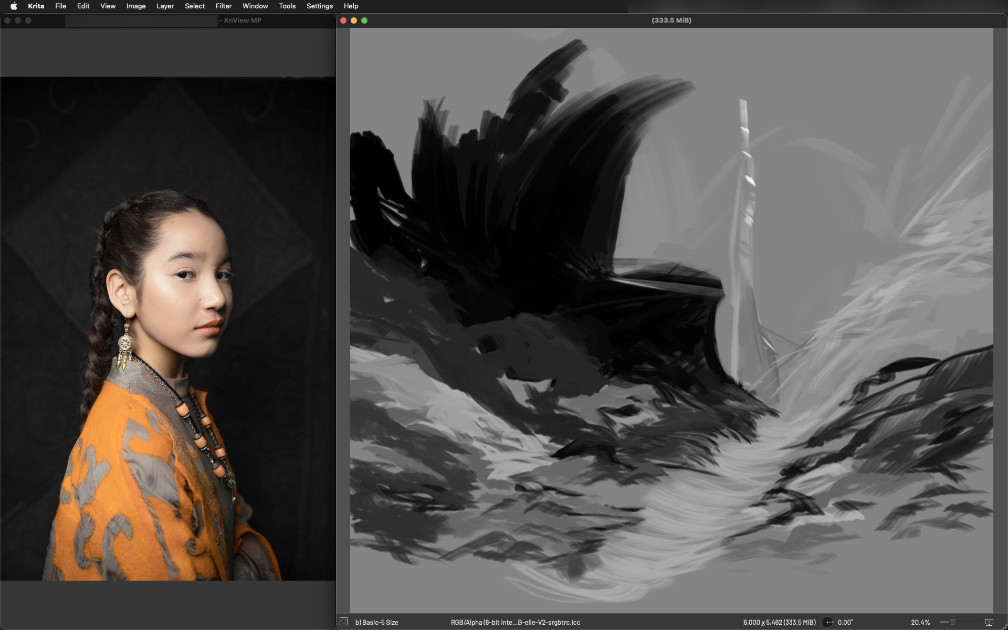Screen dimensions: 1008x630
Task: Open the Filter menu
Action: coord(223,6)
